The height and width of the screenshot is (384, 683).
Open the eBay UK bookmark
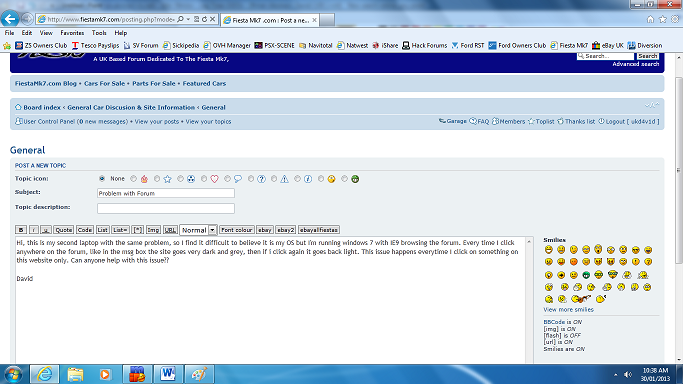[608, 45]
